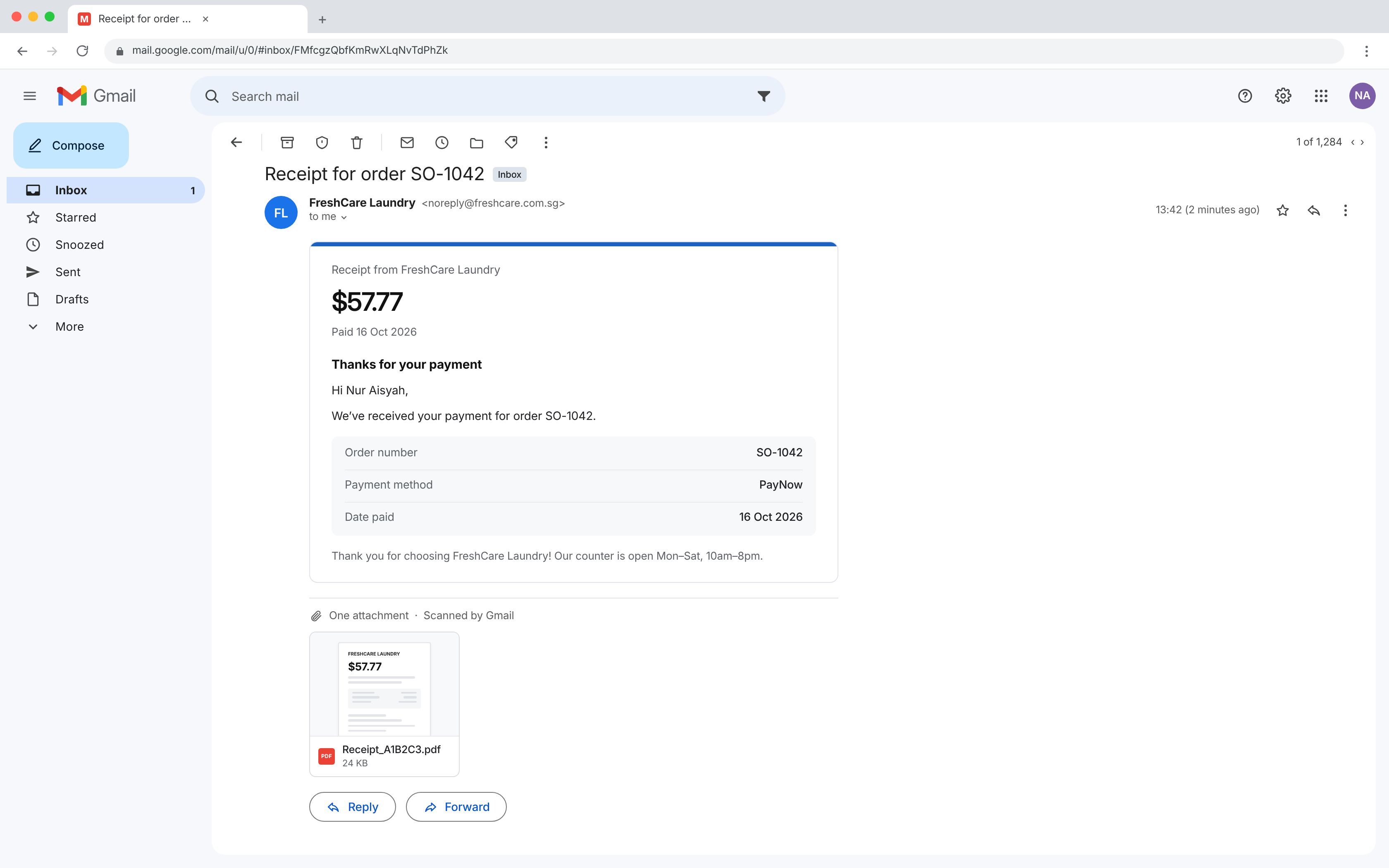Click the Gmail logo
Screen dimensions: 1389x868
(96, 96)
